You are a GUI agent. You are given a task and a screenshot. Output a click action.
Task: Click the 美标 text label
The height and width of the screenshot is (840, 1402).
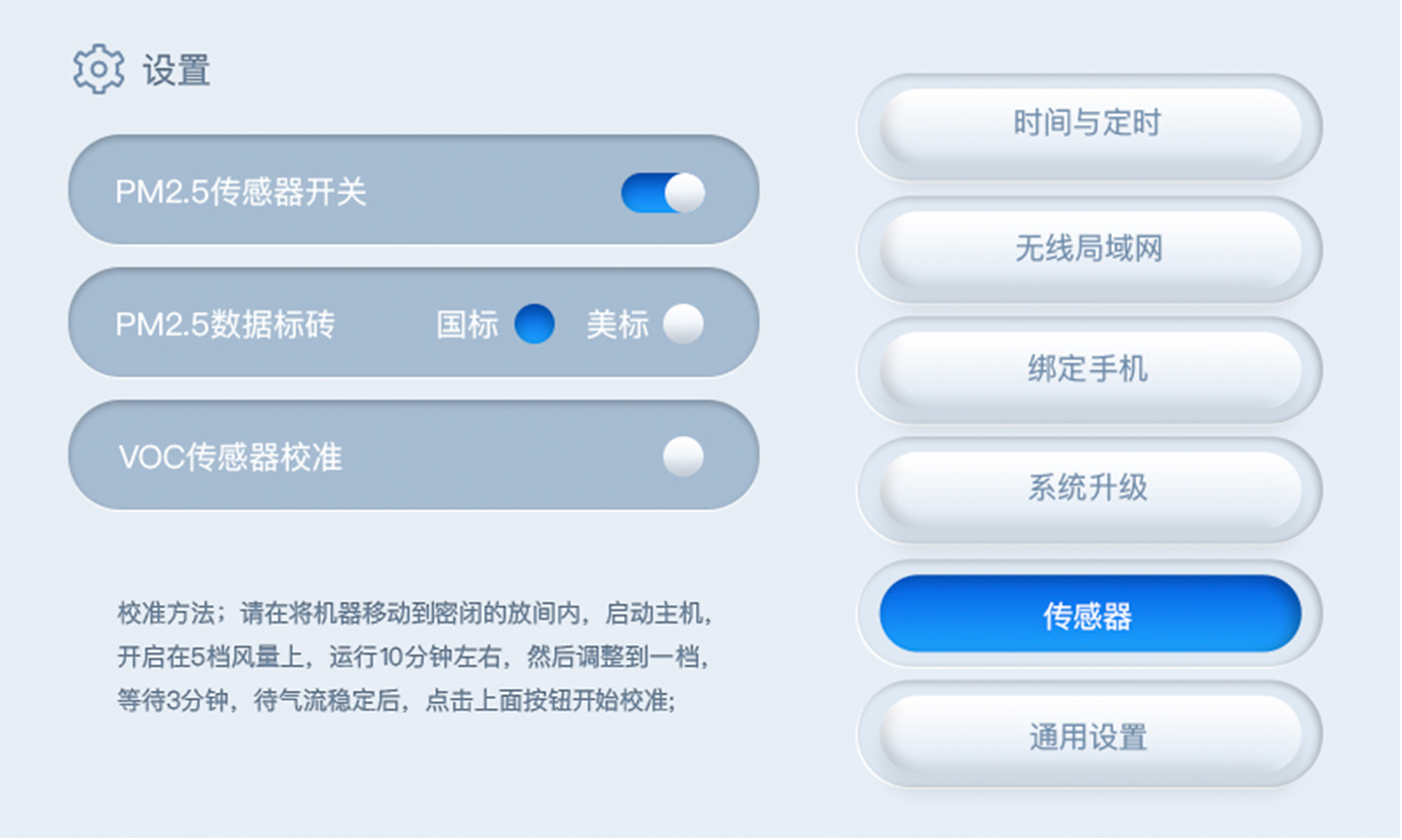pyautogui.click(x=617, y=325)
